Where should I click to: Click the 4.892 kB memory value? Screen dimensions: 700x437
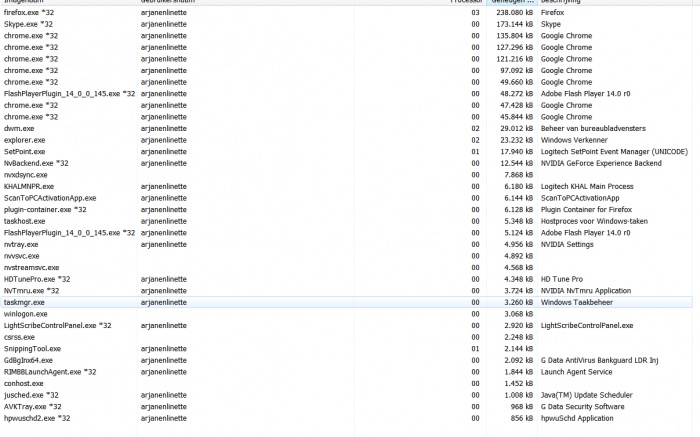pos(518,256)
